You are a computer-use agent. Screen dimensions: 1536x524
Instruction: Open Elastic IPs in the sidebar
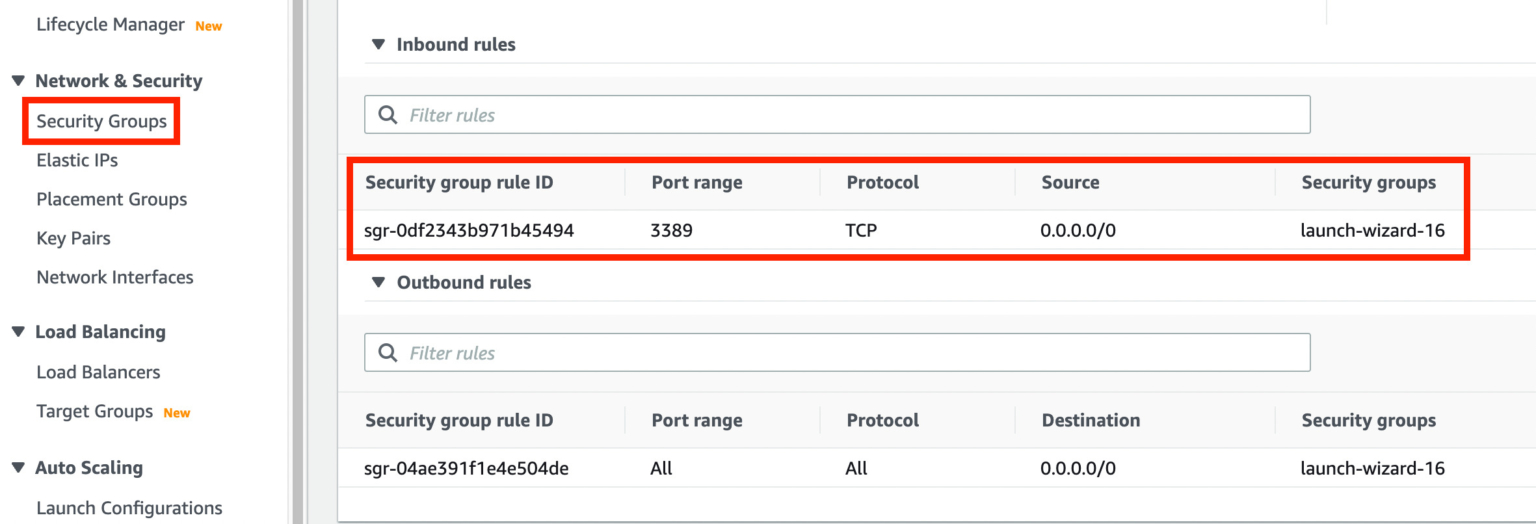pyautogui.click(x=77, y=160)
